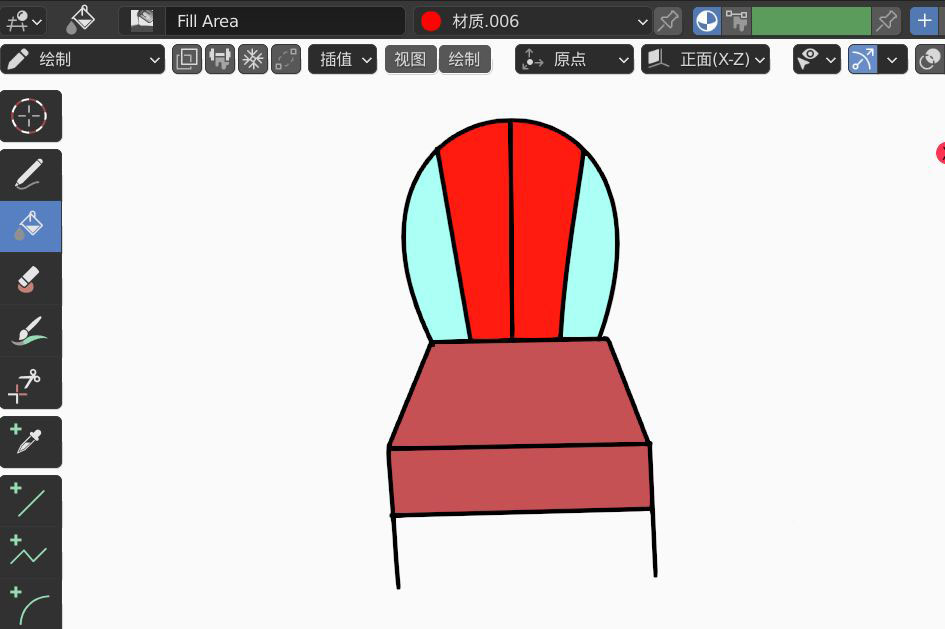Select the Fill bucket tool
The width and height of the screenshot is (945, 629).
(x=30, y=226)
